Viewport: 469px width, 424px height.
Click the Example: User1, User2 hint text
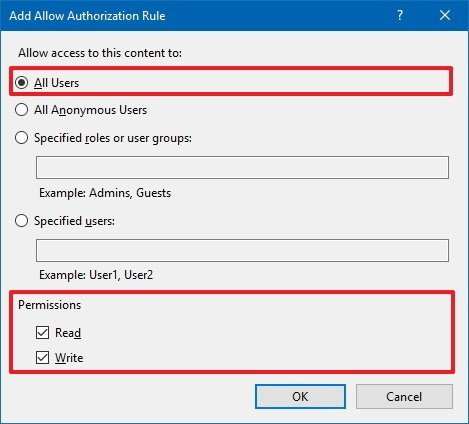[x=96, y=275]
